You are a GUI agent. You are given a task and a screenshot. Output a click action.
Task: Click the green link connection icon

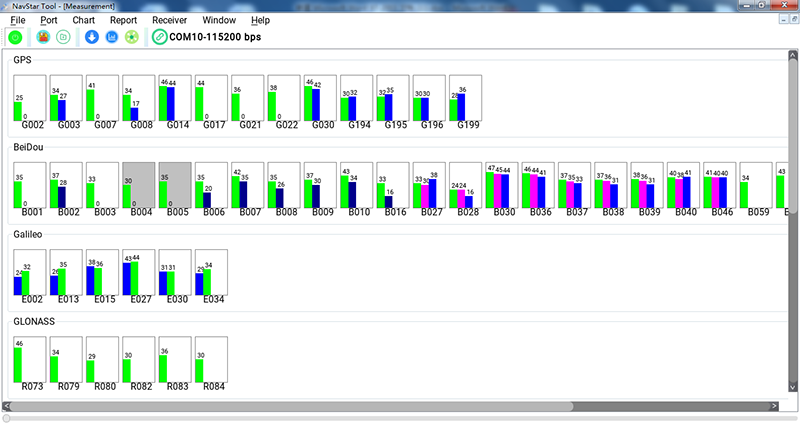click(x=160, y=38)
